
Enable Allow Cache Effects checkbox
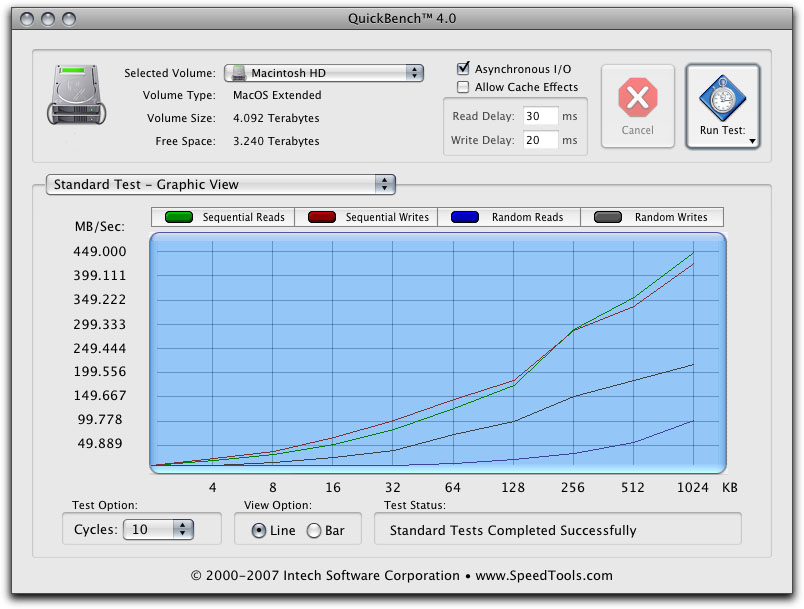pos(463,87)
